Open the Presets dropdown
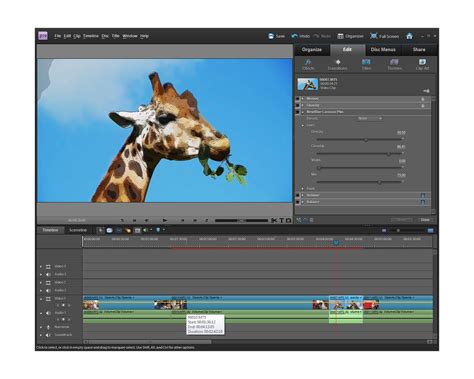 [x=369, y=118]
